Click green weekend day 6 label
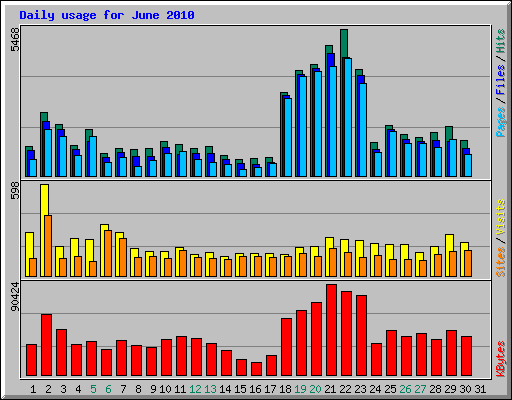 click(108, 389)
